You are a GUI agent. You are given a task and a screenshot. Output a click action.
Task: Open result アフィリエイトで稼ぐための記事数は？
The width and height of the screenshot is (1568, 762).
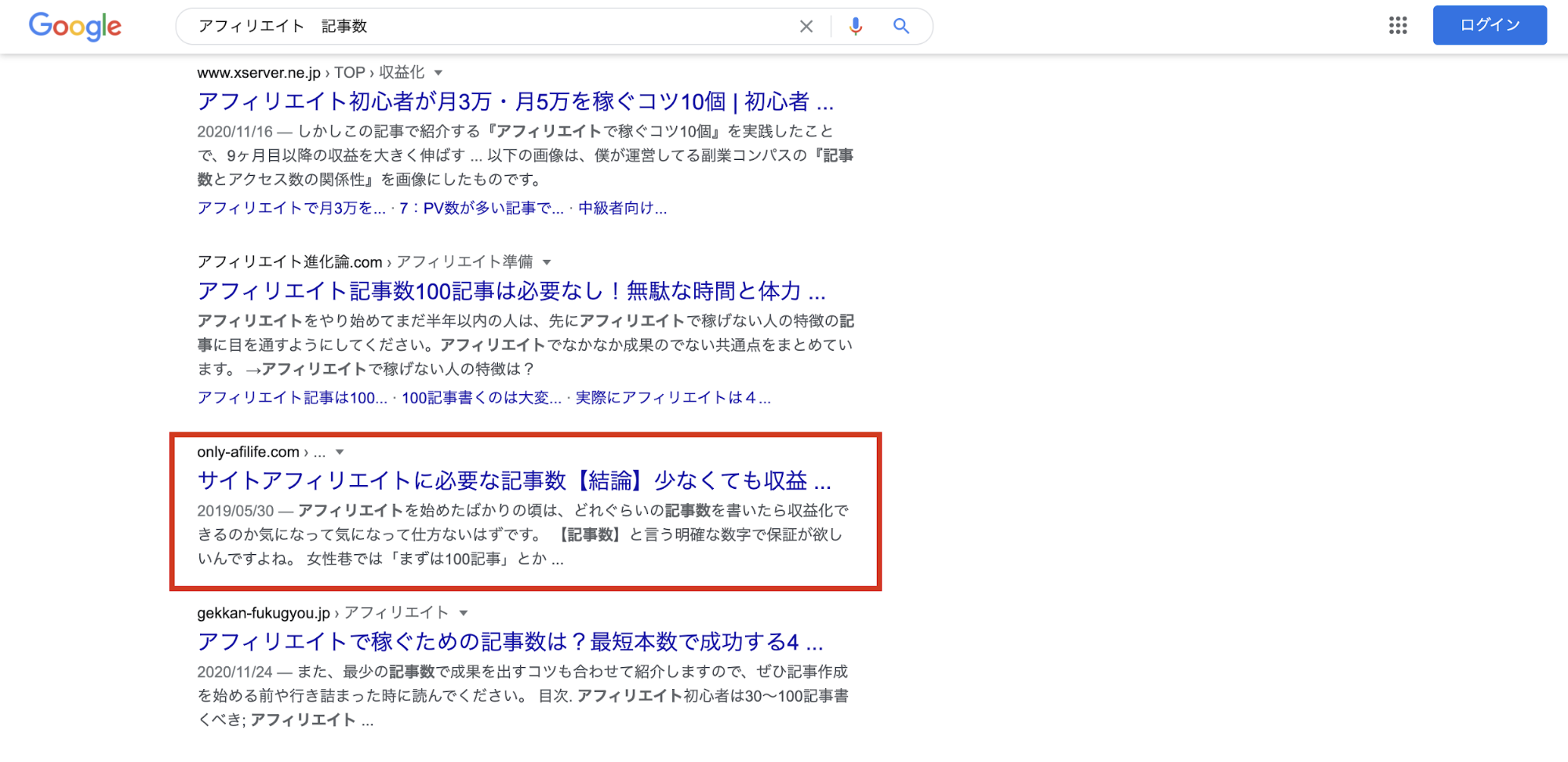click(510, 642)
